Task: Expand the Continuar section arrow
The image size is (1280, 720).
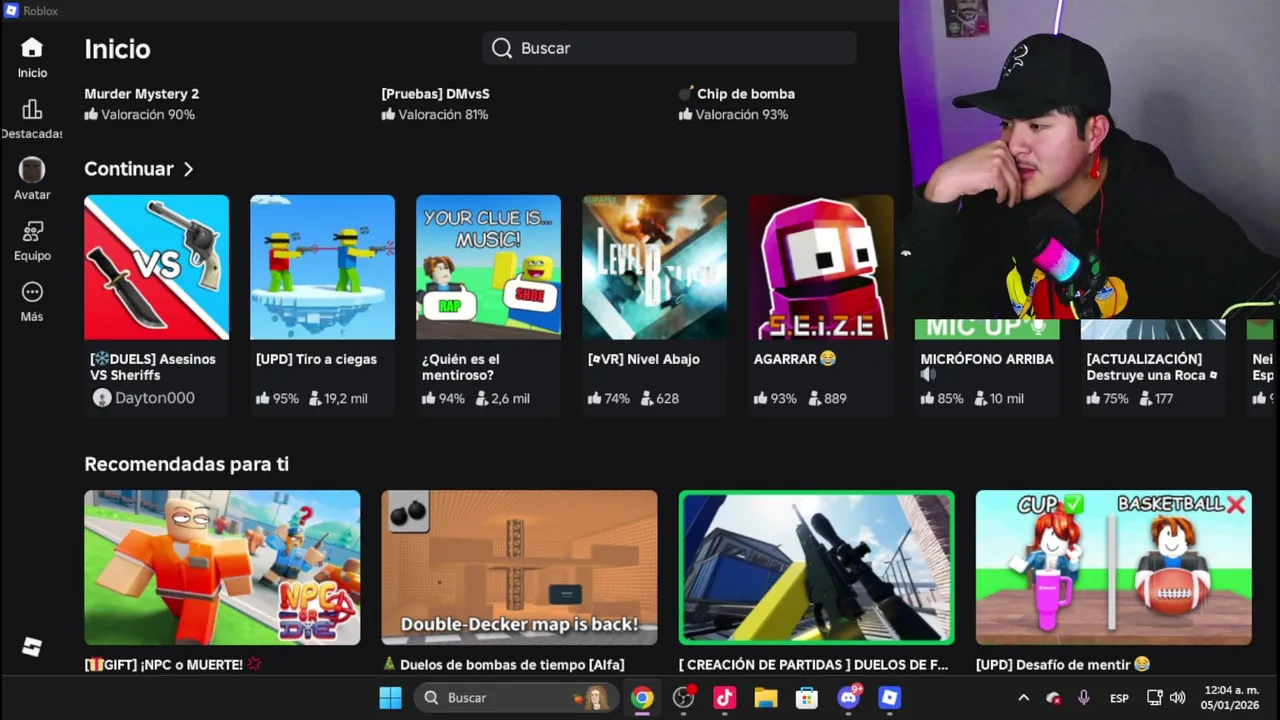Action: click(x=188, y=169)
